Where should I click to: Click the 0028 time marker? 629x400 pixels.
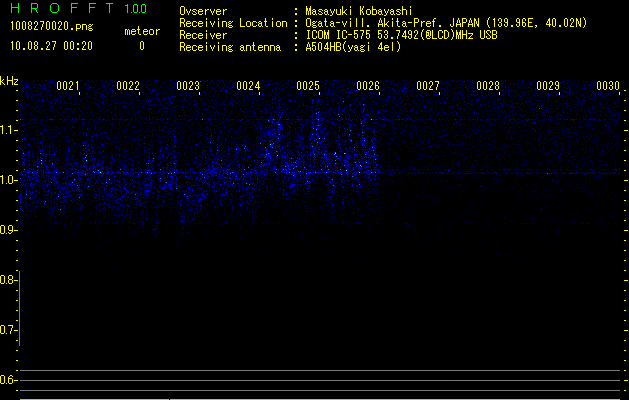488,86
